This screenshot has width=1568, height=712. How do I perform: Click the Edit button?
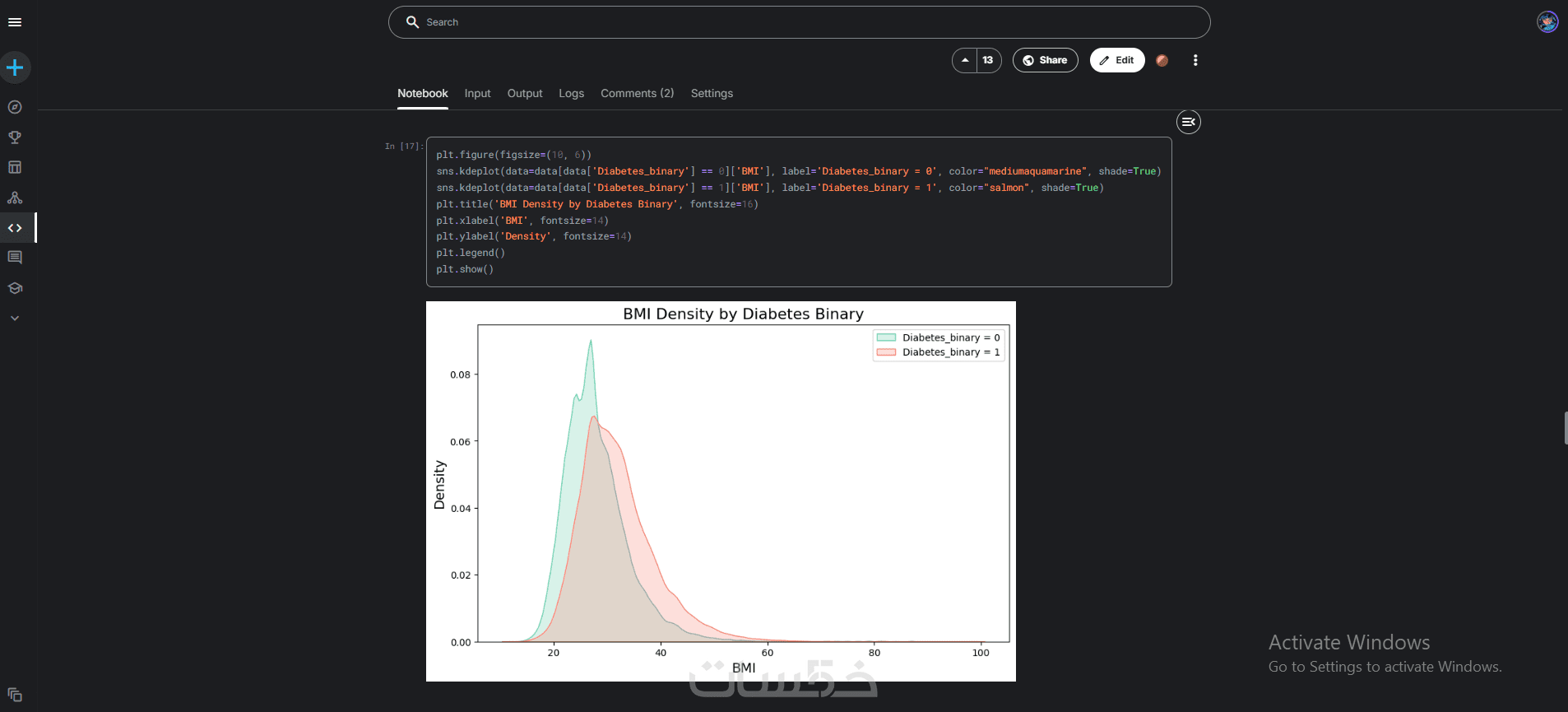click(1117, 60)
